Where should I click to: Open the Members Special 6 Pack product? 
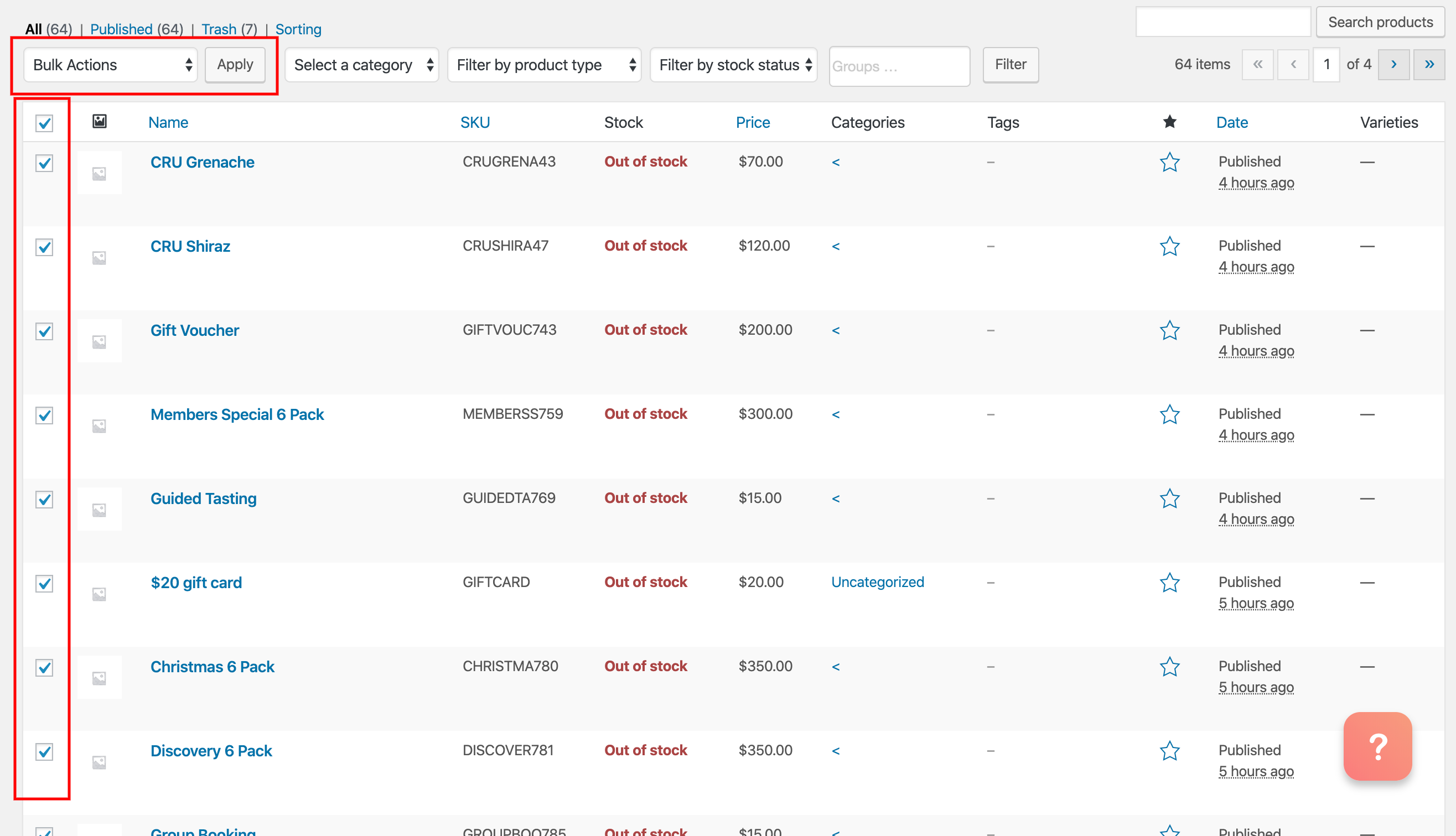[x=237, y=414]
